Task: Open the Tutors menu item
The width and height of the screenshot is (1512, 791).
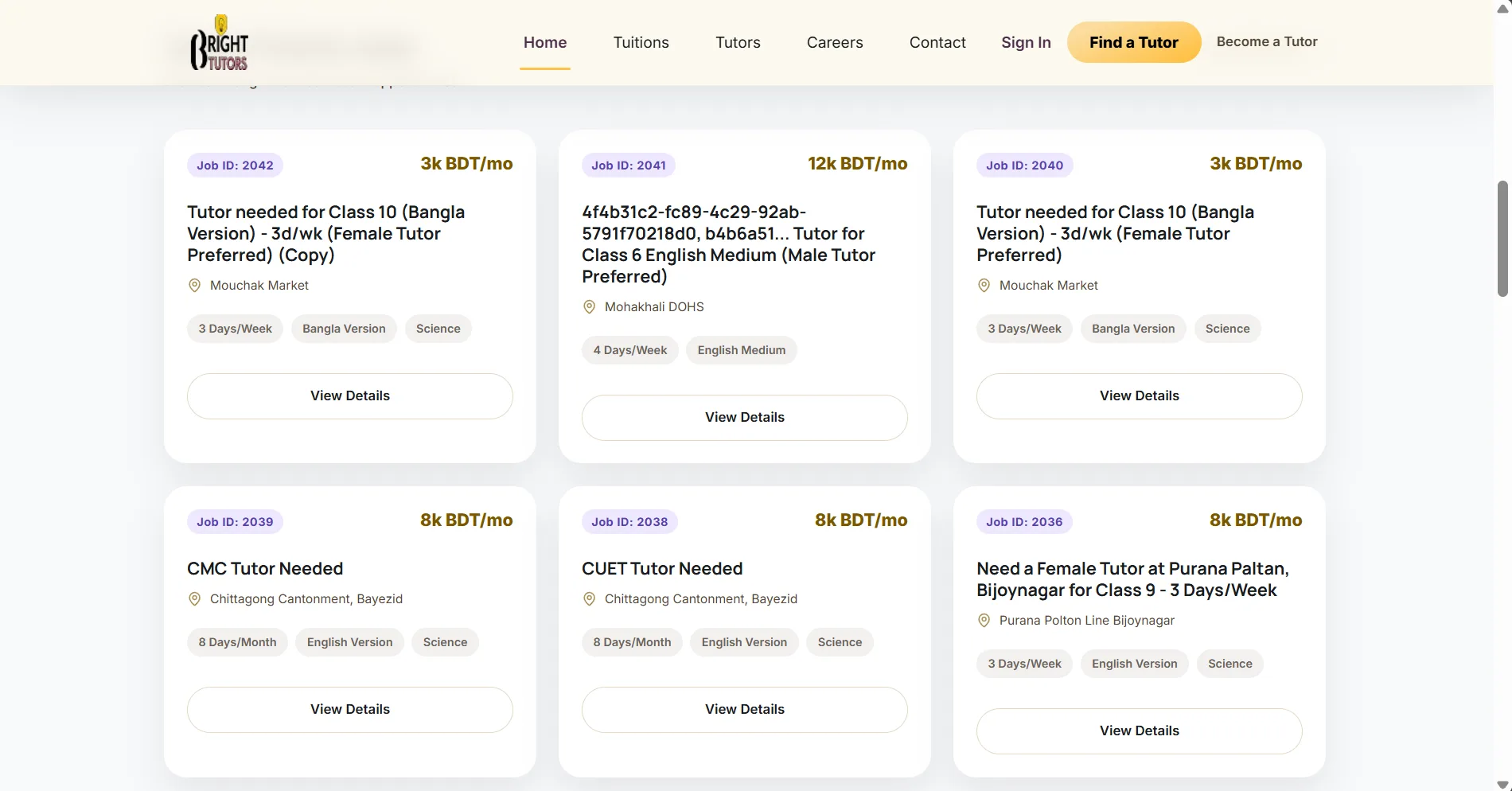Action: 738,42
